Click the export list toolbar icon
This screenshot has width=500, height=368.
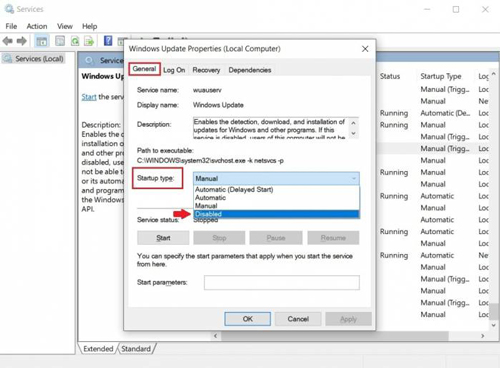point(89,41)
